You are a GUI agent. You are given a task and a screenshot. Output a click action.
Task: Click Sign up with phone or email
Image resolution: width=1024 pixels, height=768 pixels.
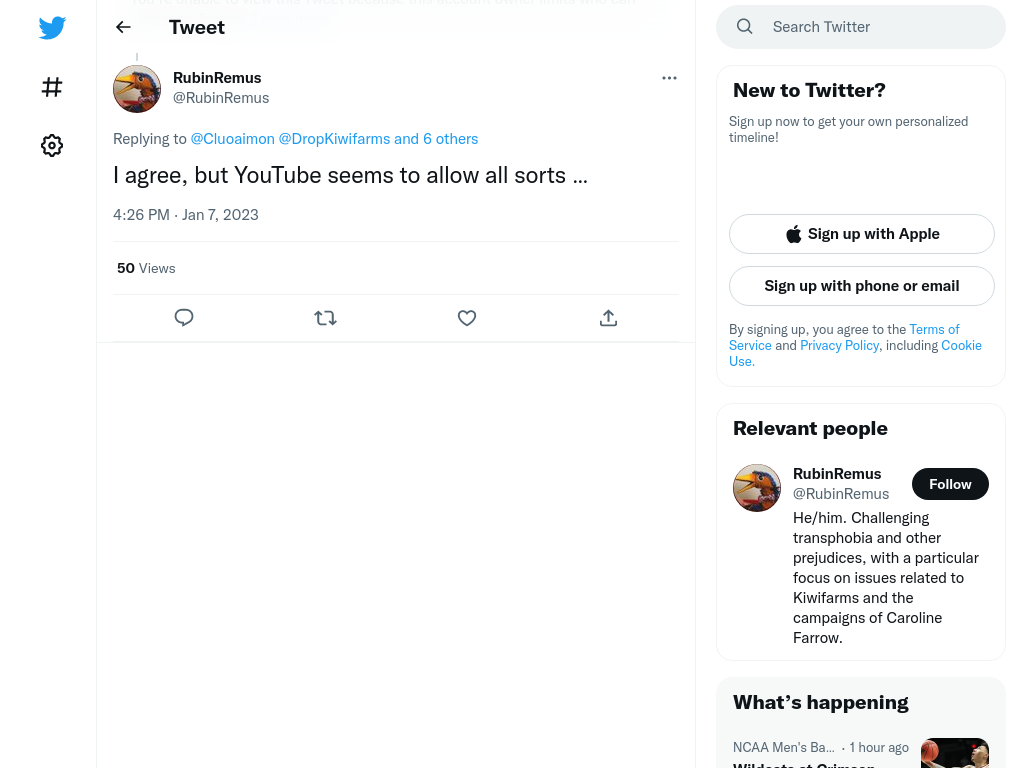[x=861, y=286]
